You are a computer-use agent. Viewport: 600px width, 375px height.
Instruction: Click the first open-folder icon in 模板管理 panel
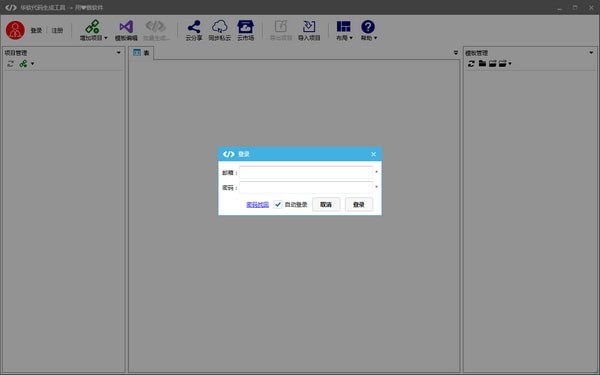tap(492, 64)
